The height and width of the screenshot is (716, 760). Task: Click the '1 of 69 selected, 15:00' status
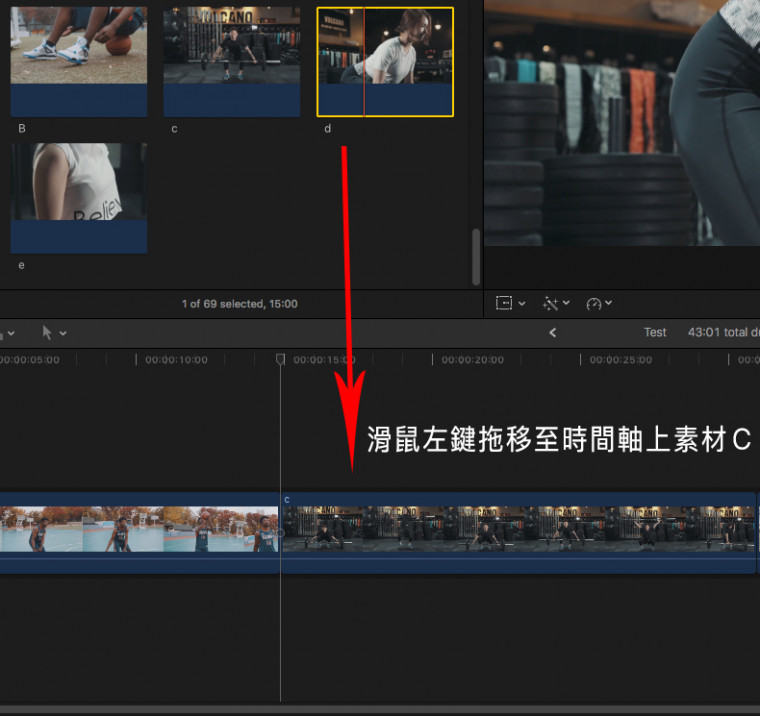(x=239, y=304)
